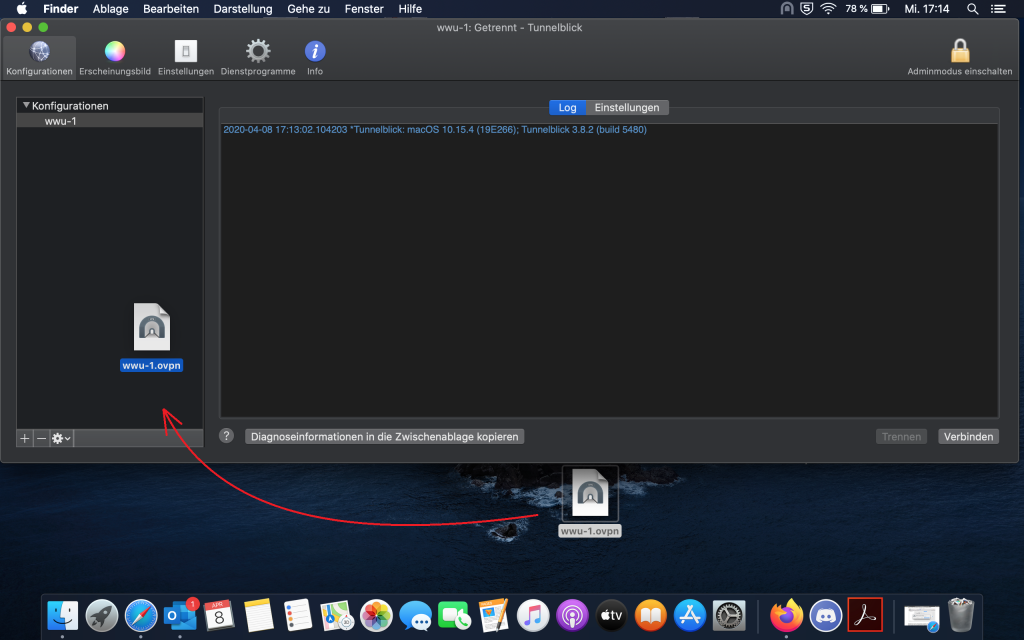Screen dimensions: 1024x640
Task: Open the gear actions dropdown below list
Action: (61, 438)
